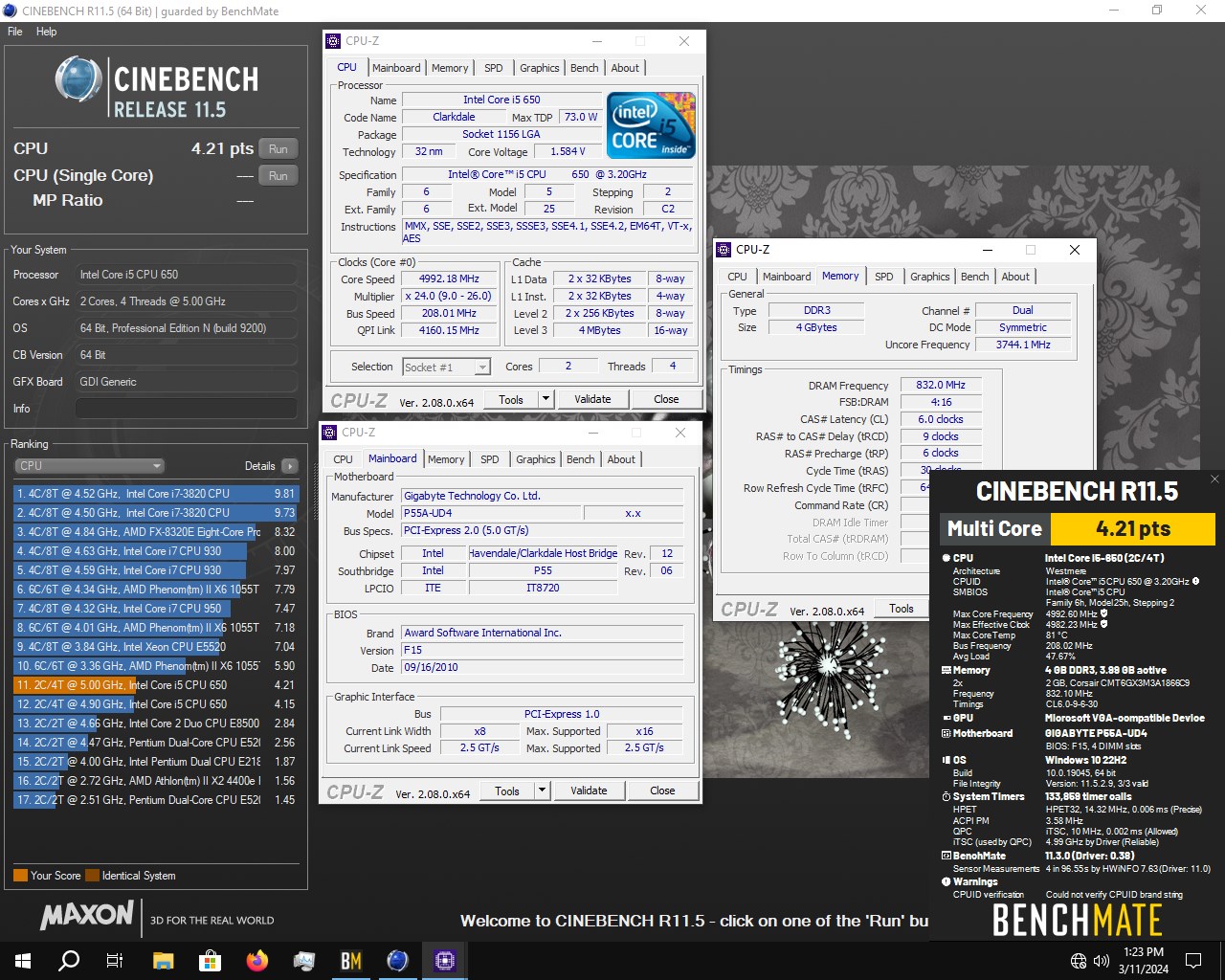Open the notification center icon
Viewport: 1225px width, 980px height.
click(1193, 961)
